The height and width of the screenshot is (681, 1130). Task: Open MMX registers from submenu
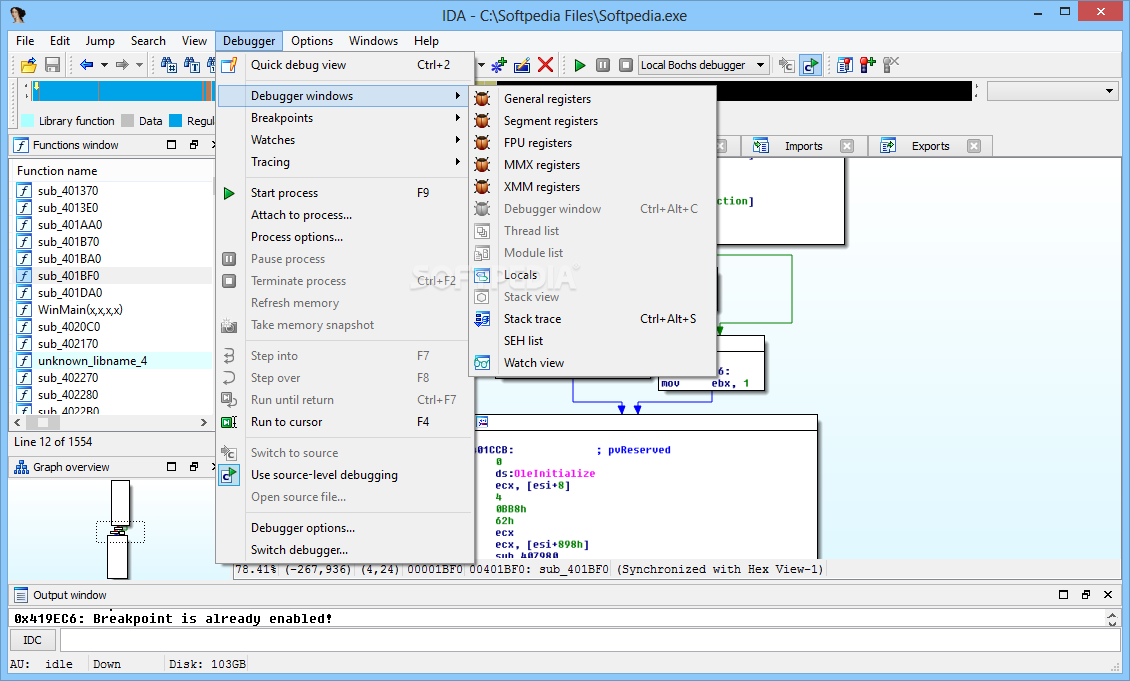tap(593, 165)
